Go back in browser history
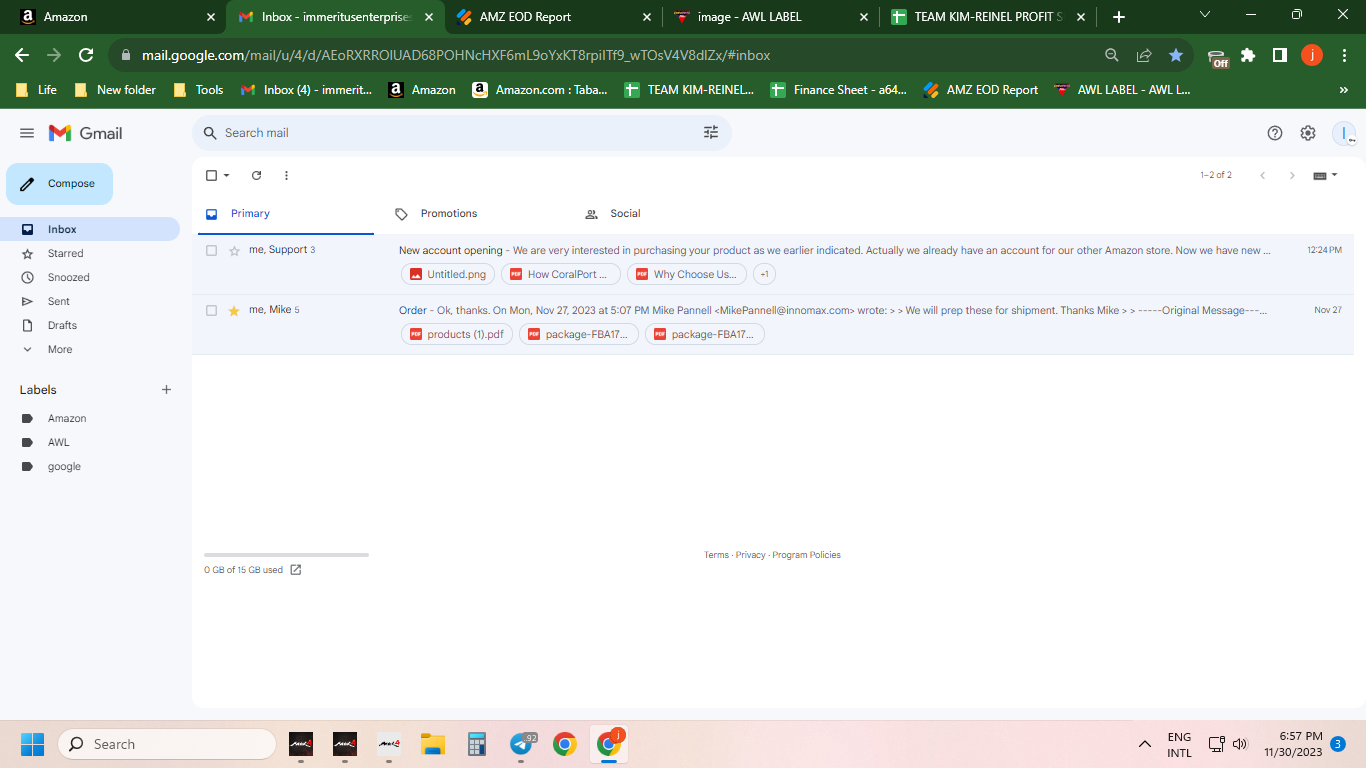1366x768 pixels. tap(22, 55)
